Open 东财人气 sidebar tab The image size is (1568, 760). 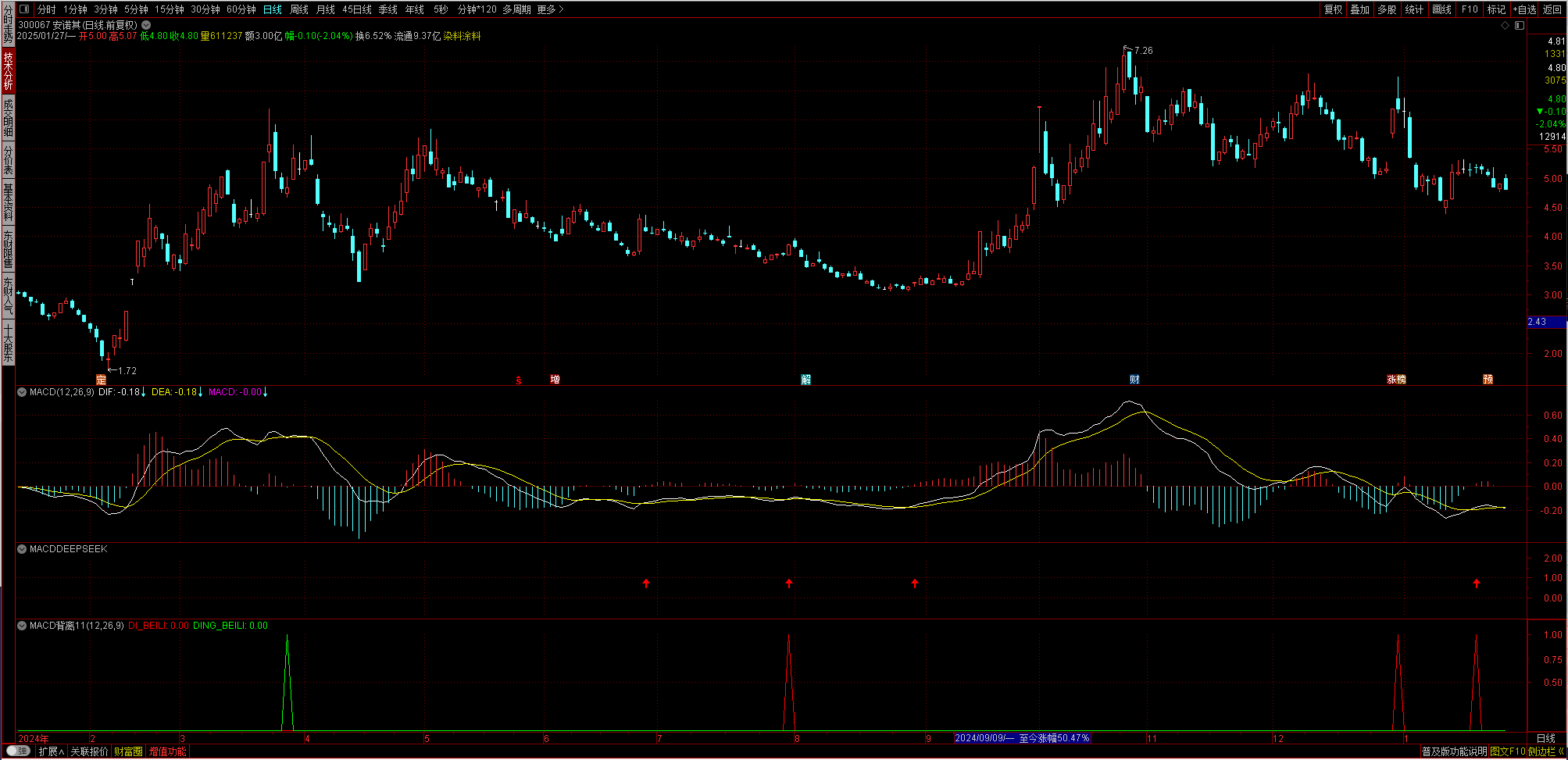(x=8, y=295)
